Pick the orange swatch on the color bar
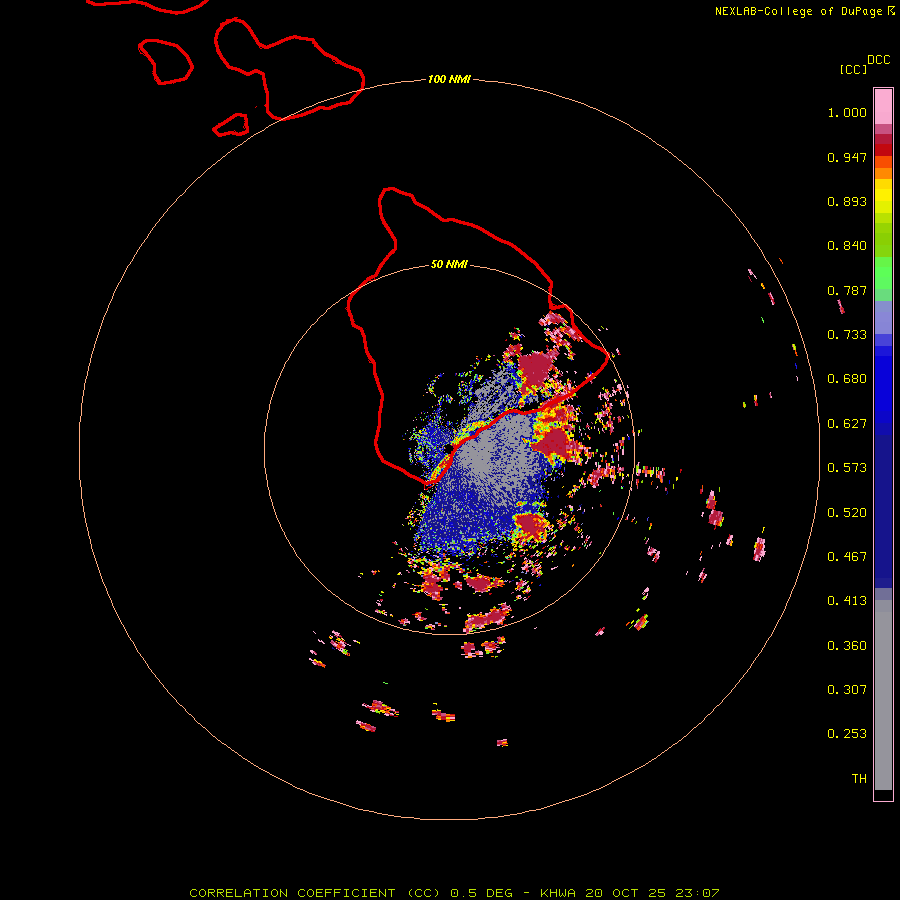The width and height of the screenshot is (900, 900). pos(883,173)
